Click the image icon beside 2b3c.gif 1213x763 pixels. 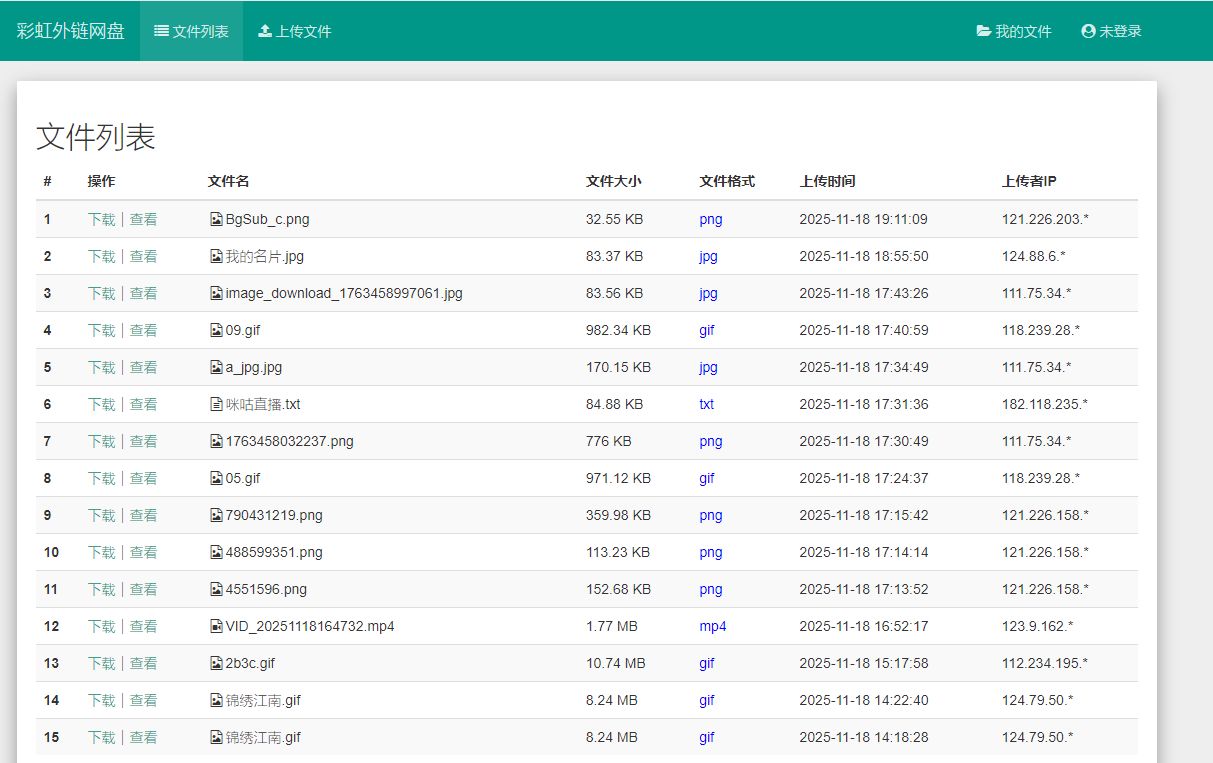coord(216,663)
